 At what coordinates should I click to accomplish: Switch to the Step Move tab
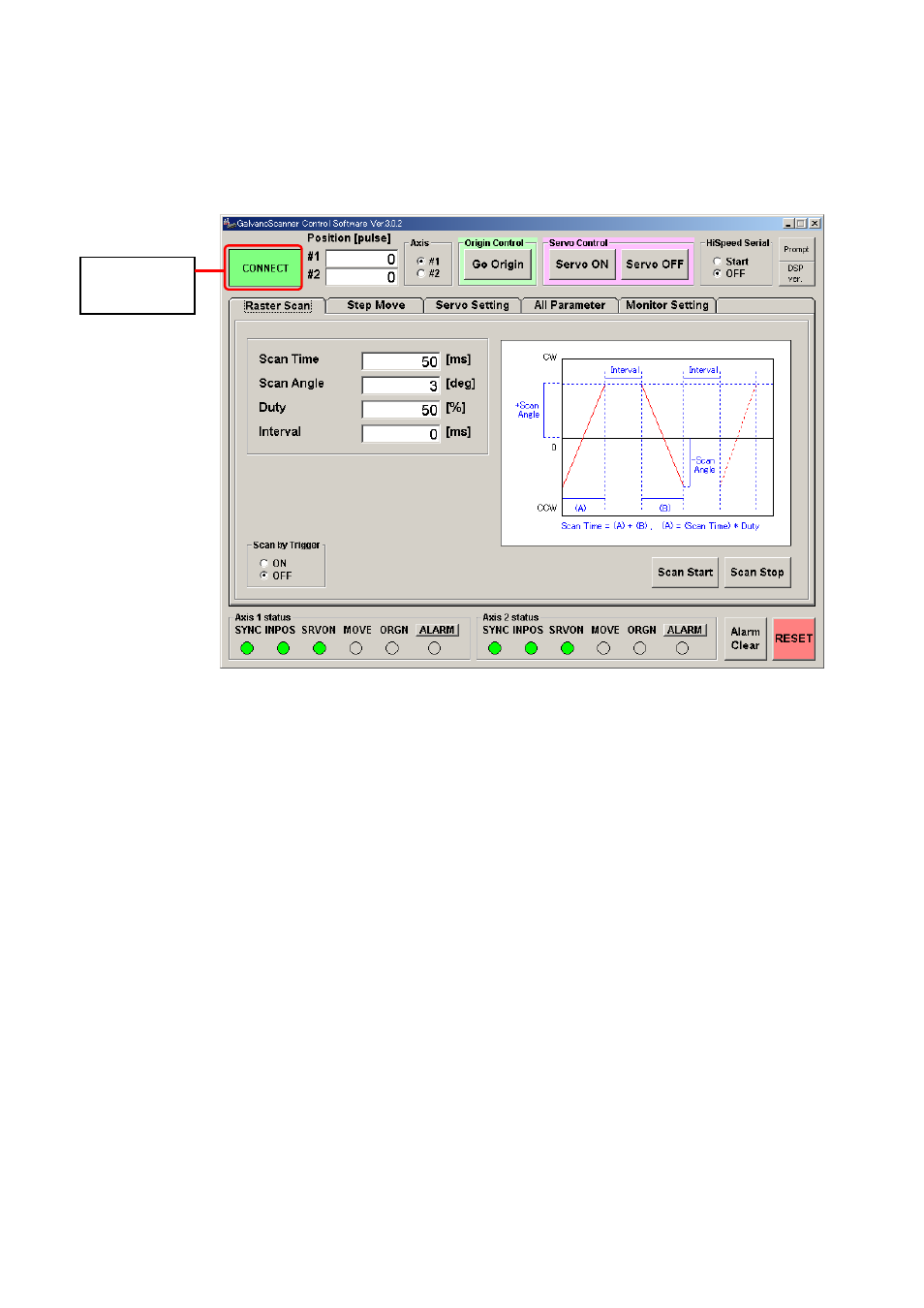click(x=376, y=305)
